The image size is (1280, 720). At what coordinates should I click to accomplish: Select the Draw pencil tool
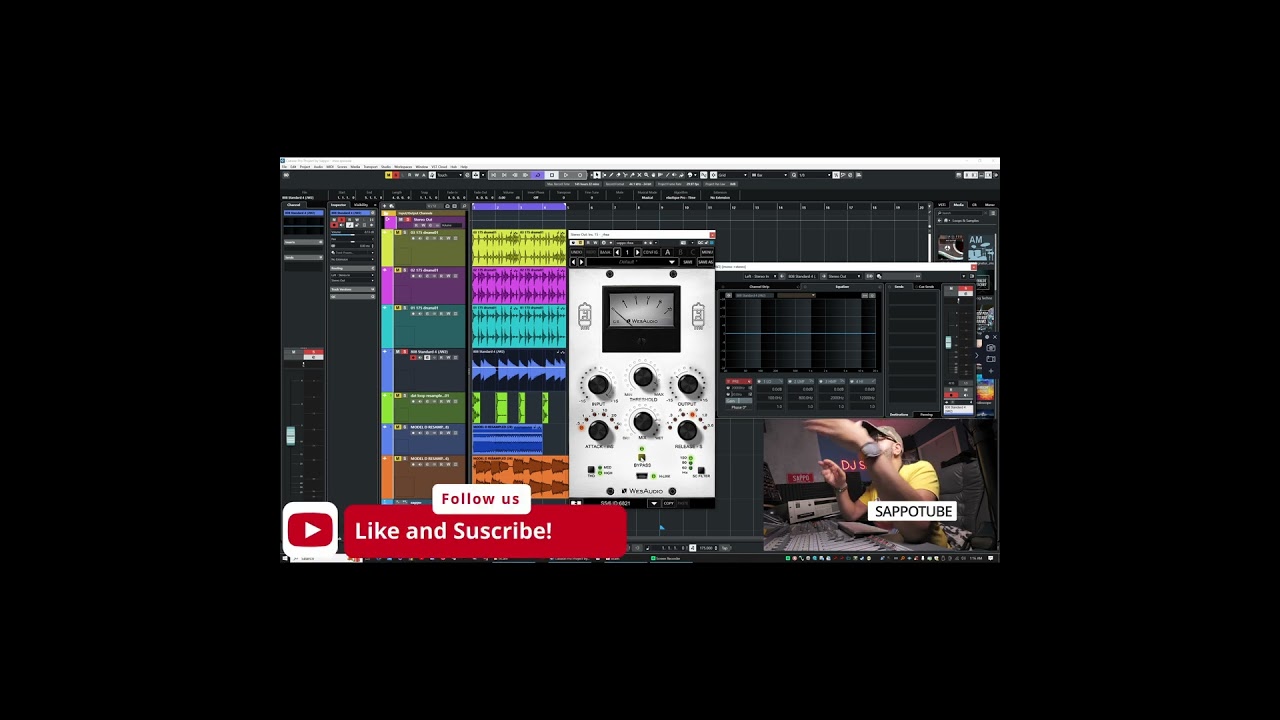(611, 175)
